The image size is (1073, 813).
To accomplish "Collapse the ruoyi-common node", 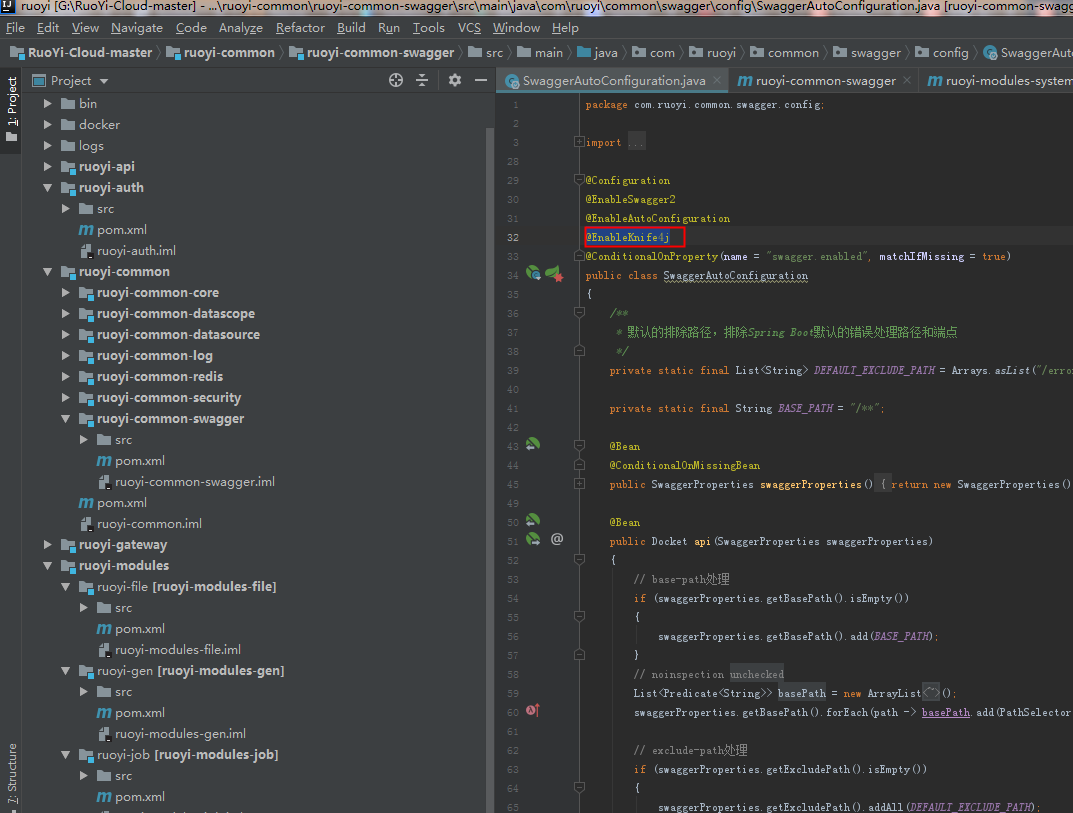I will tap(46, 271).
